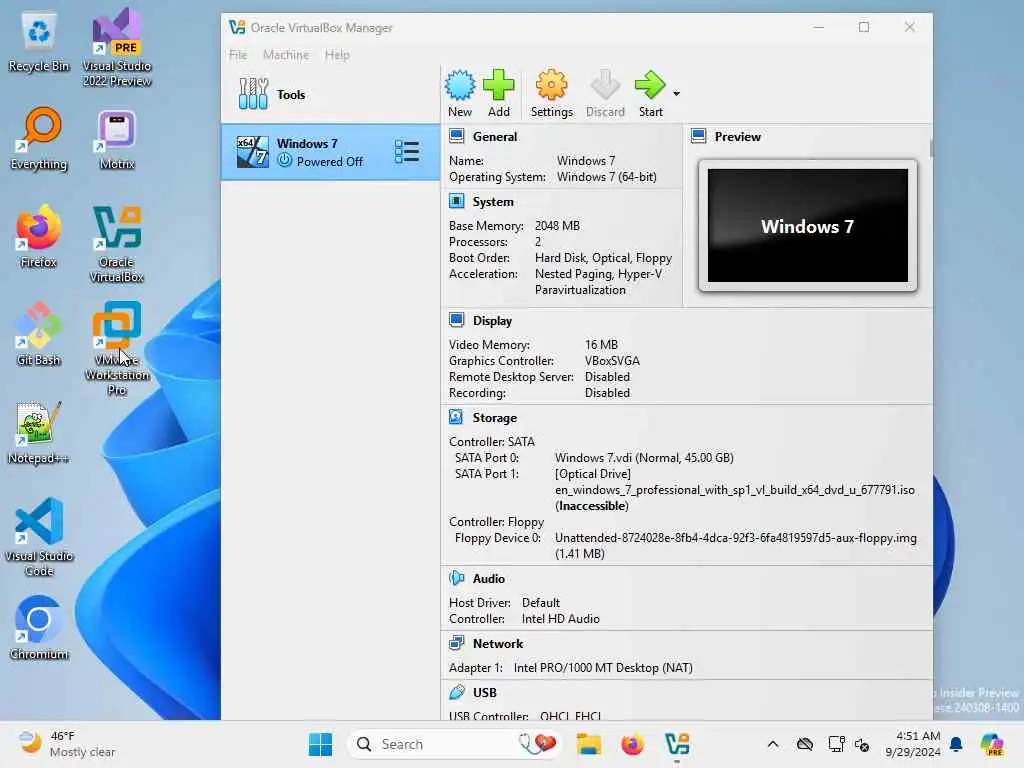Screen dimensions: 1024x768
Task: Click the USB section icon
Action: click(x=456, y=692)
